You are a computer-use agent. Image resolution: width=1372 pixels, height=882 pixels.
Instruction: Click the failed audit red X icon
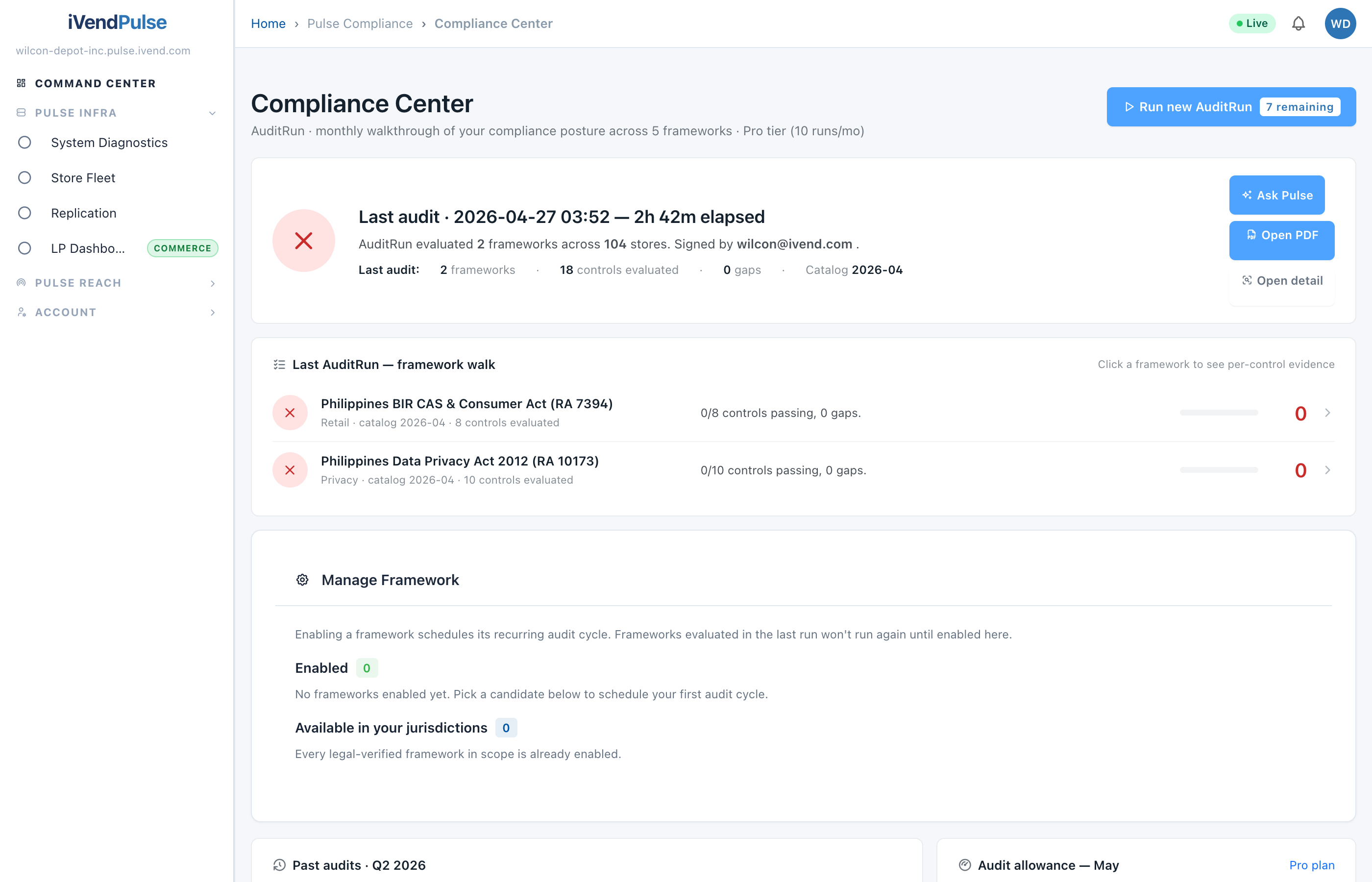[303, 241]
